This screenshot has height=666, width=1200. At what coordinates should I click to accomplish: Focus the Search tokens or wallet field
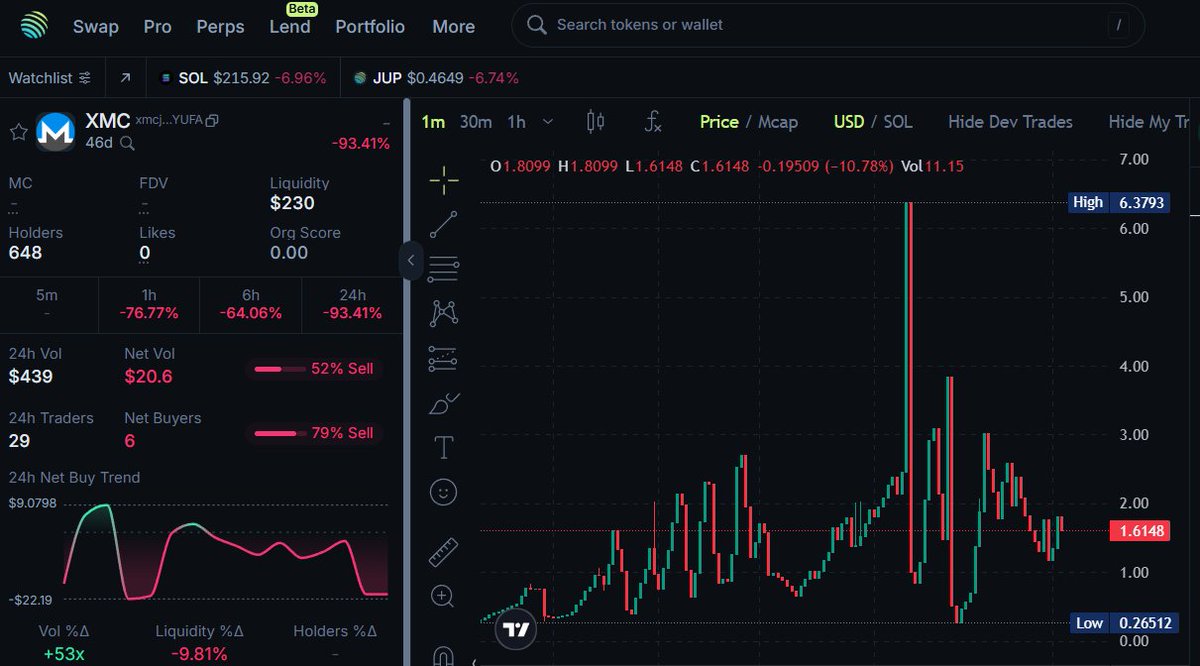tap(828, 25)
